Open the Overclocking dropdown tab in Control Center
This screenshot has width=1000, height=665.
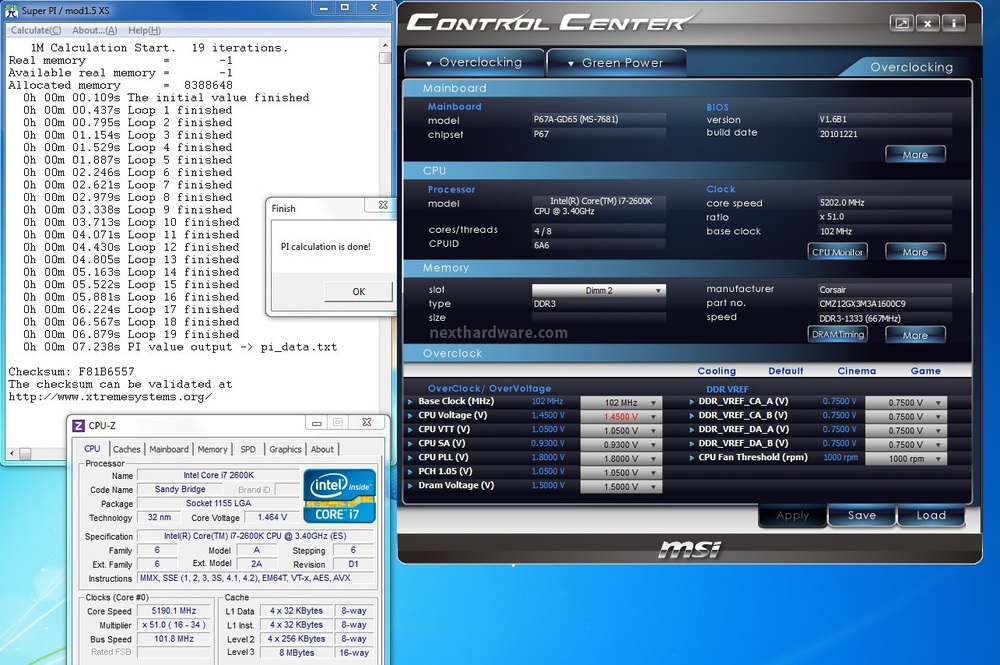474,62
